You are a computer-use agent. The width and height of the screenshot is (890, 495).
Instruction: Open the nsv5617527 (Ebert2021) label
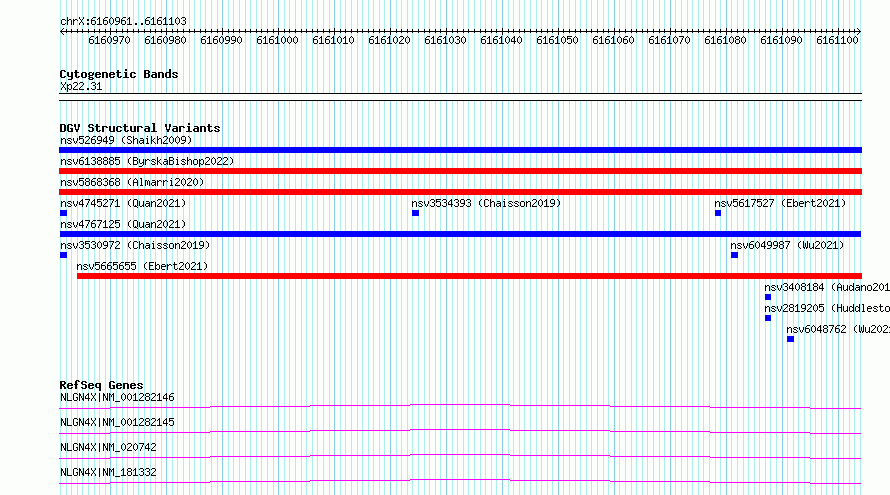[780, 203]
